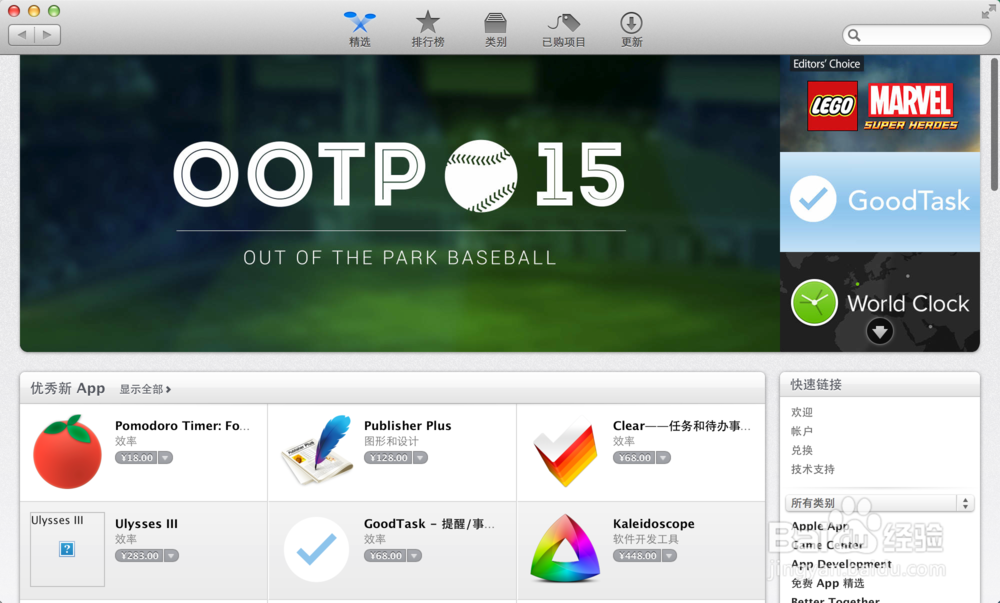Screen dimensions: 1000x603
Task: Expand the arrow next to ¥283.00 price
Action: 172,556
